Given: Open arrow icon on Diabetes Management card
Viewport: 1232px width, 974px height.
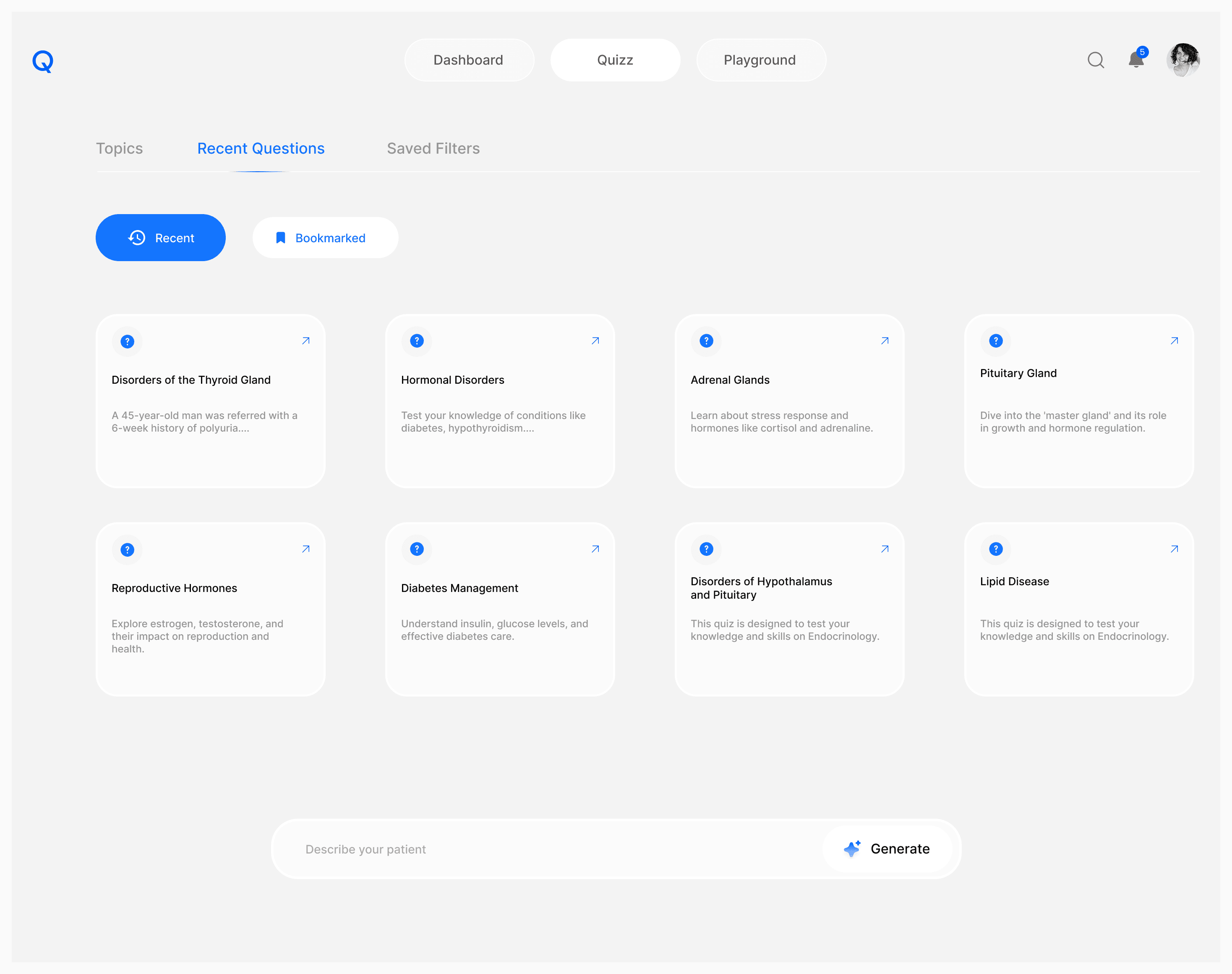Looking at the screenshot, I should tap(595, 549).
